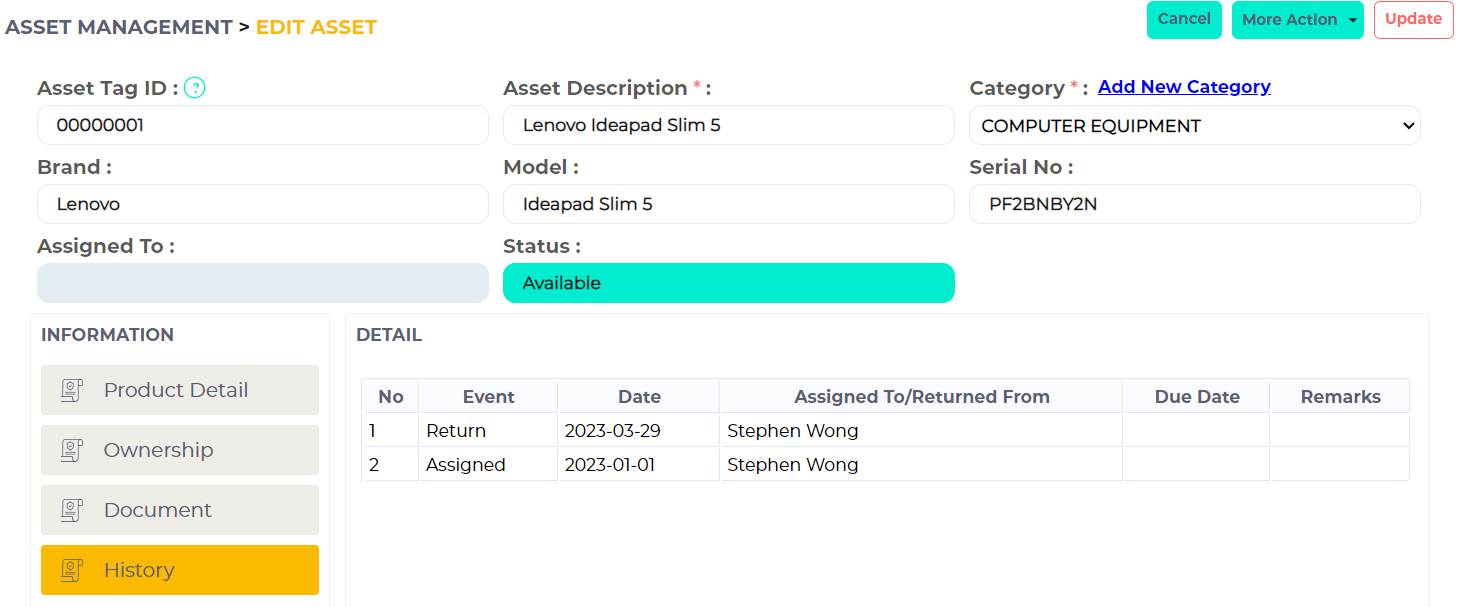Image resolution: width=1459 pixels, height=607 pixels.
Task: Click the Serial No field
Action: (1194, 204)
